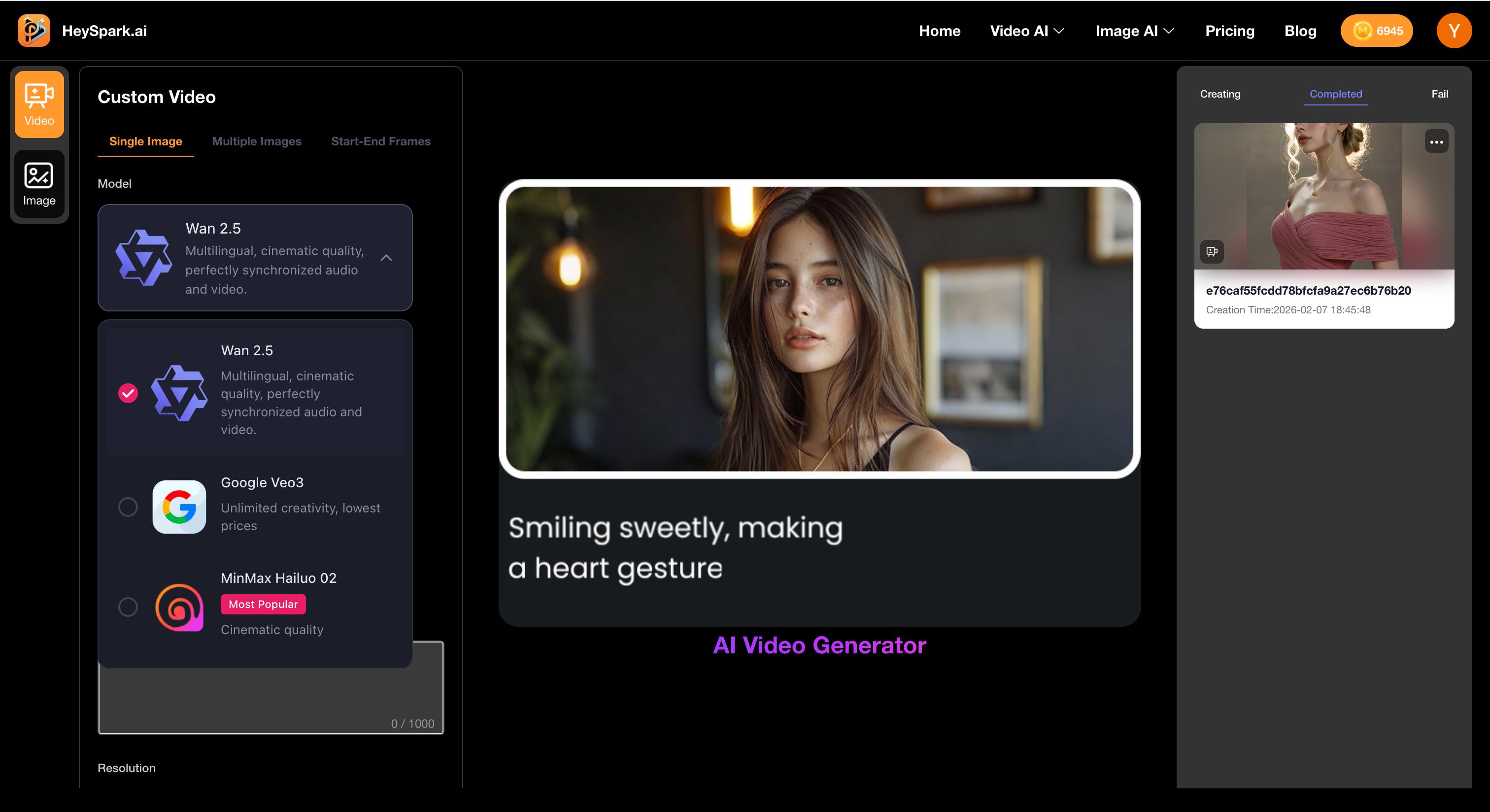1490x812 pixels.
Task: Switch to the Multiple Images tab
Action: coord(256,141)
